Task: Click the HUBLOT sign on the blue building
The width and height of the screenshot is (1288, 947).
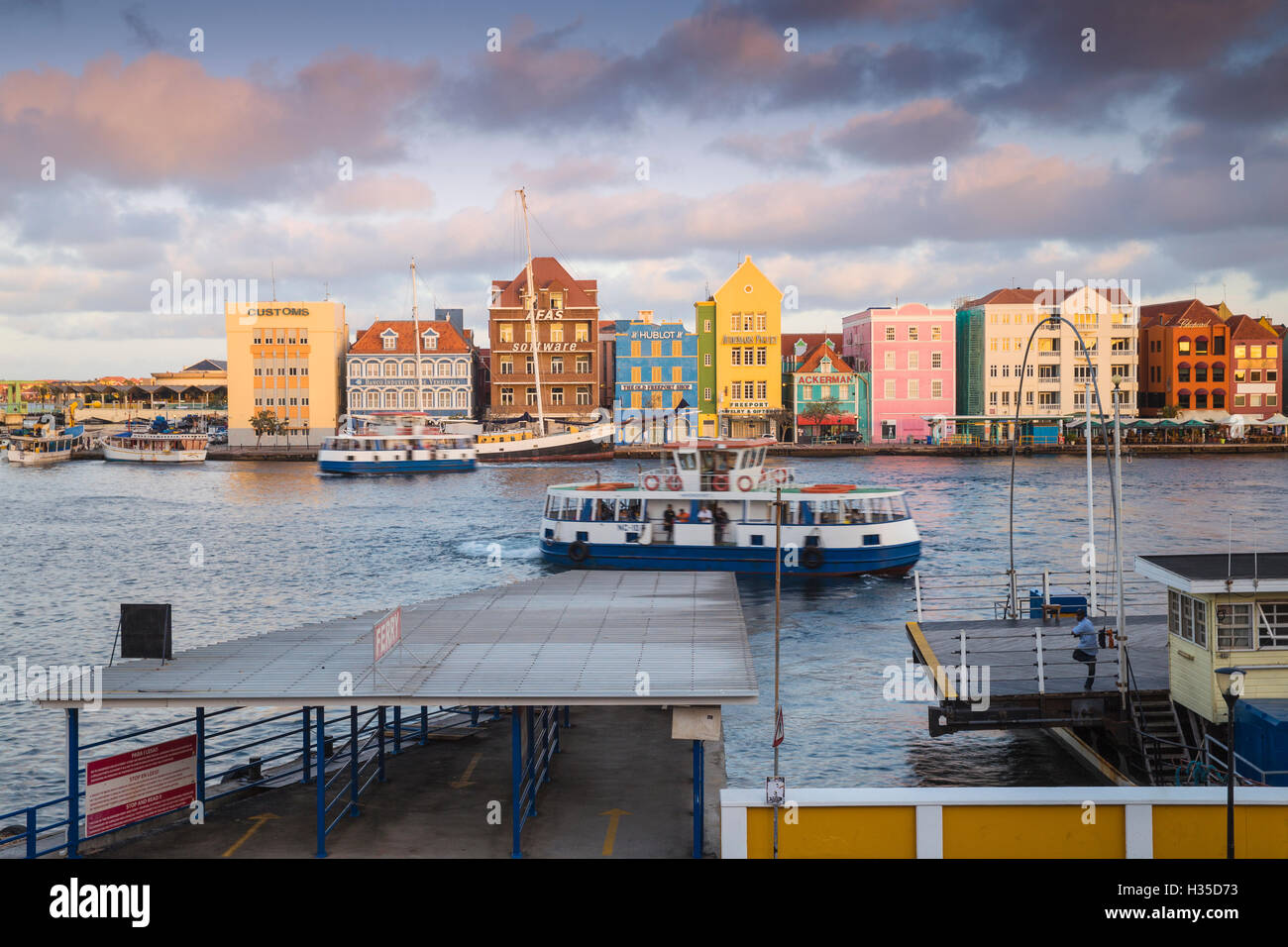Action: (655, 335)
